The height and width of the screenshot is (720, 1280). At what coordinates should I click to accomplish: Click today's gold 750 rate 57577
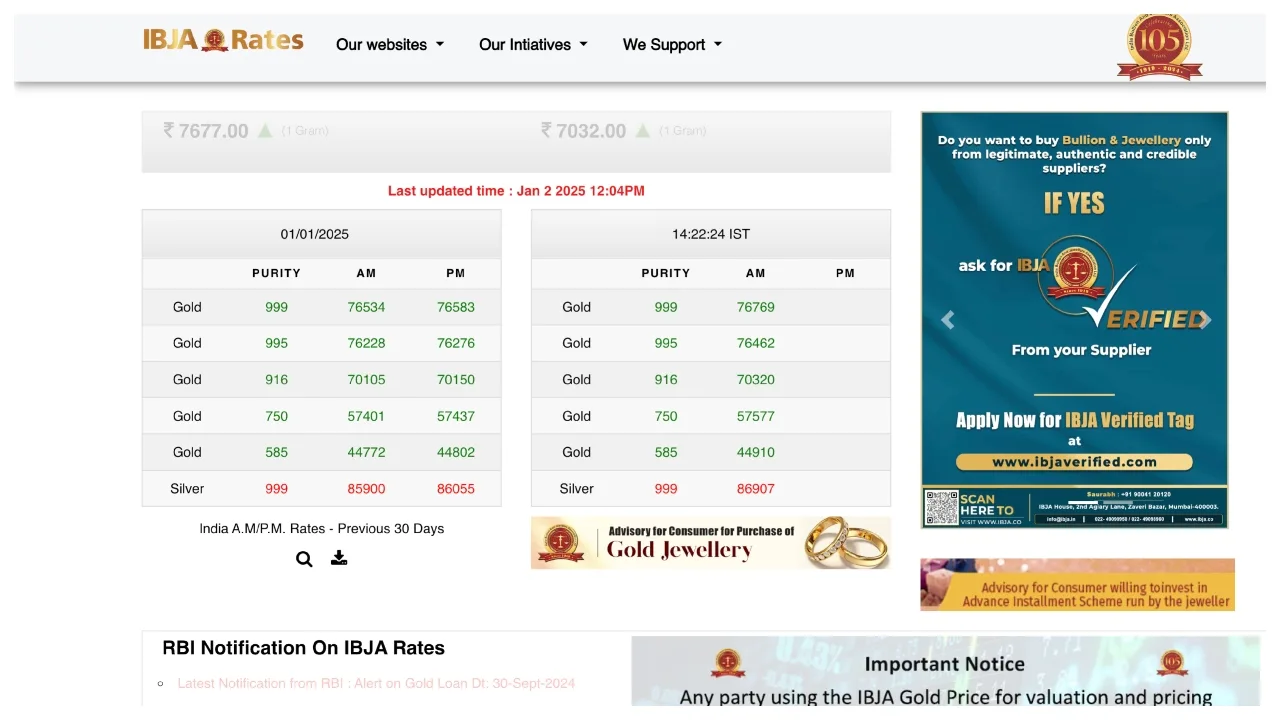point(756,416)
